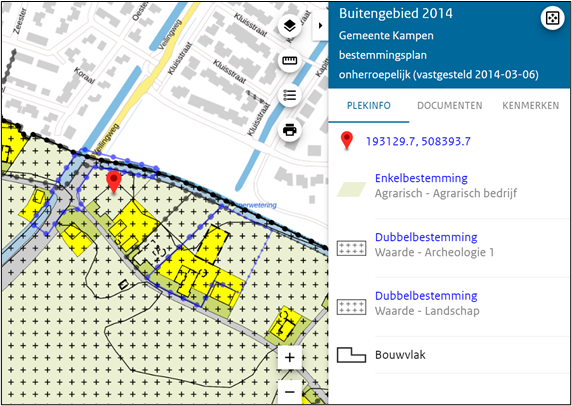Click the red location pin on the map
The width and height of the screenshot is (572, 406).
pyautogui.click(x=114, y=182)
